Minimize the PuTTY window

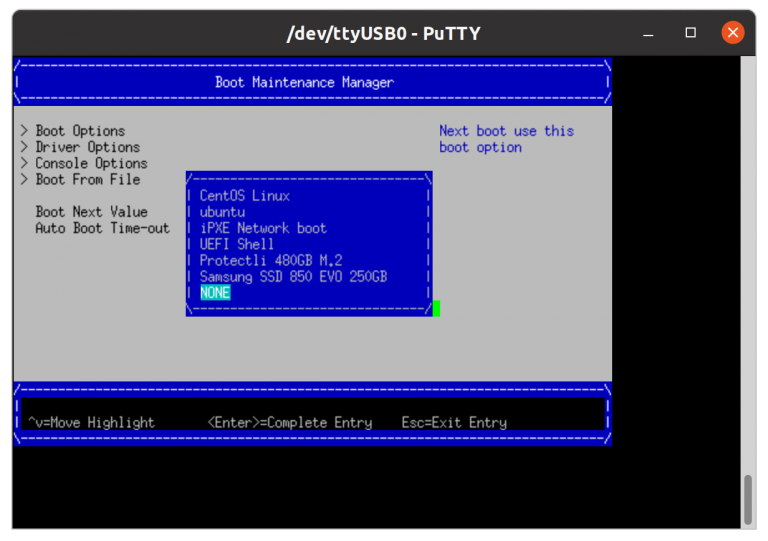point(648,33)
